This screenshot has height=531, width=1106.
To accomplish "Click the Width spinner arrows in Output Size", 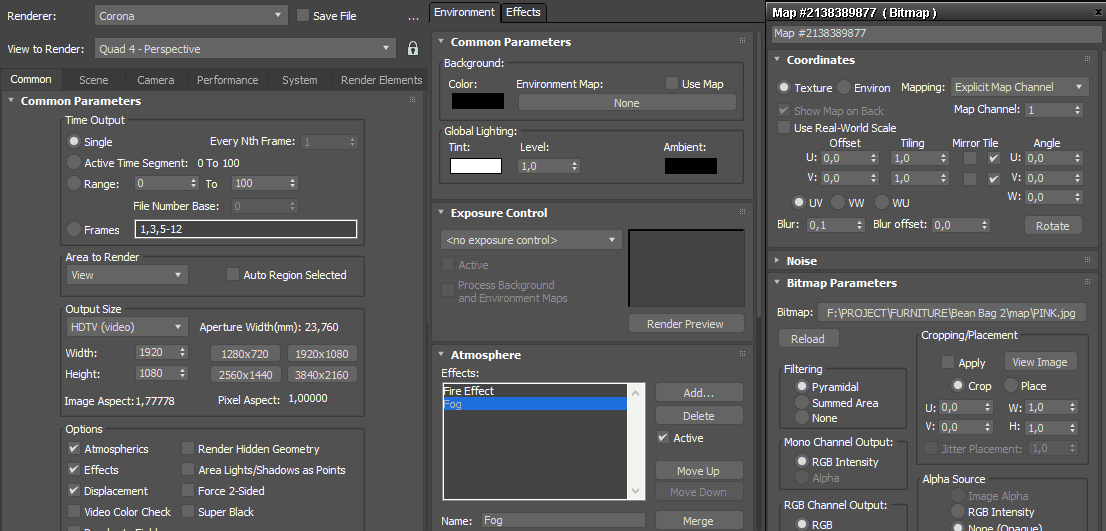I will pyautogui.click(x=182, y=353).
